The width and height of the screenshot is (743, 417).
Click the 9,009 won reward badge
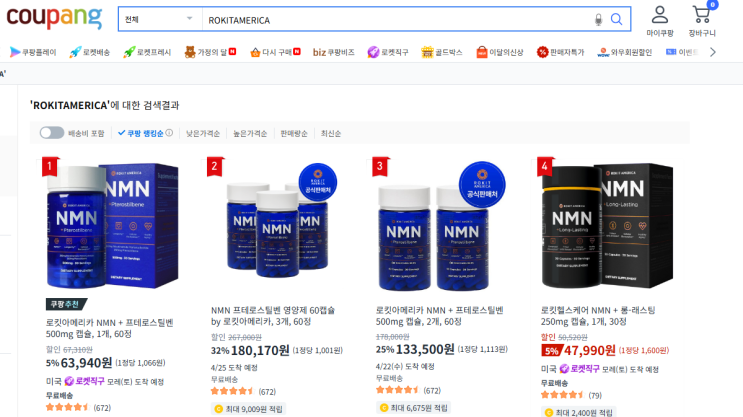click(248, 409)
